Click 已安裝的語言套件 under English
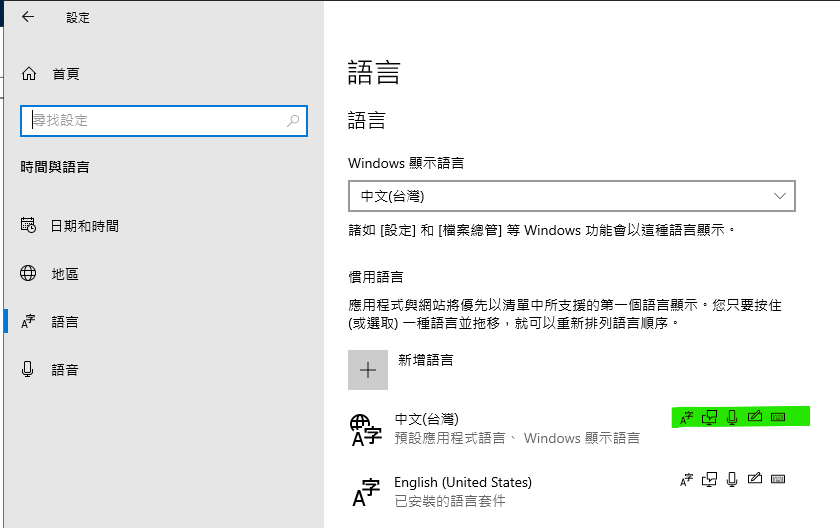 (x=450, y=501)
